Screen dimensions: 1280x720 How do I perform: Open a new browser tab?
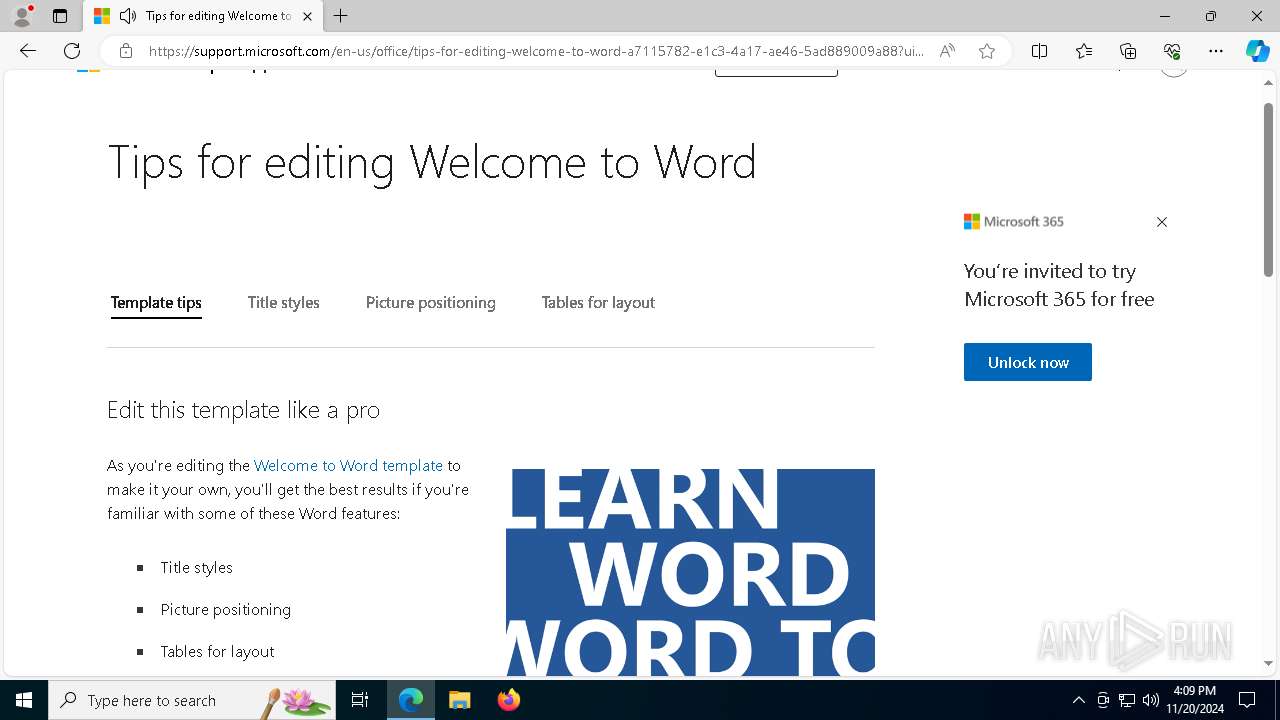coord(341,16)
